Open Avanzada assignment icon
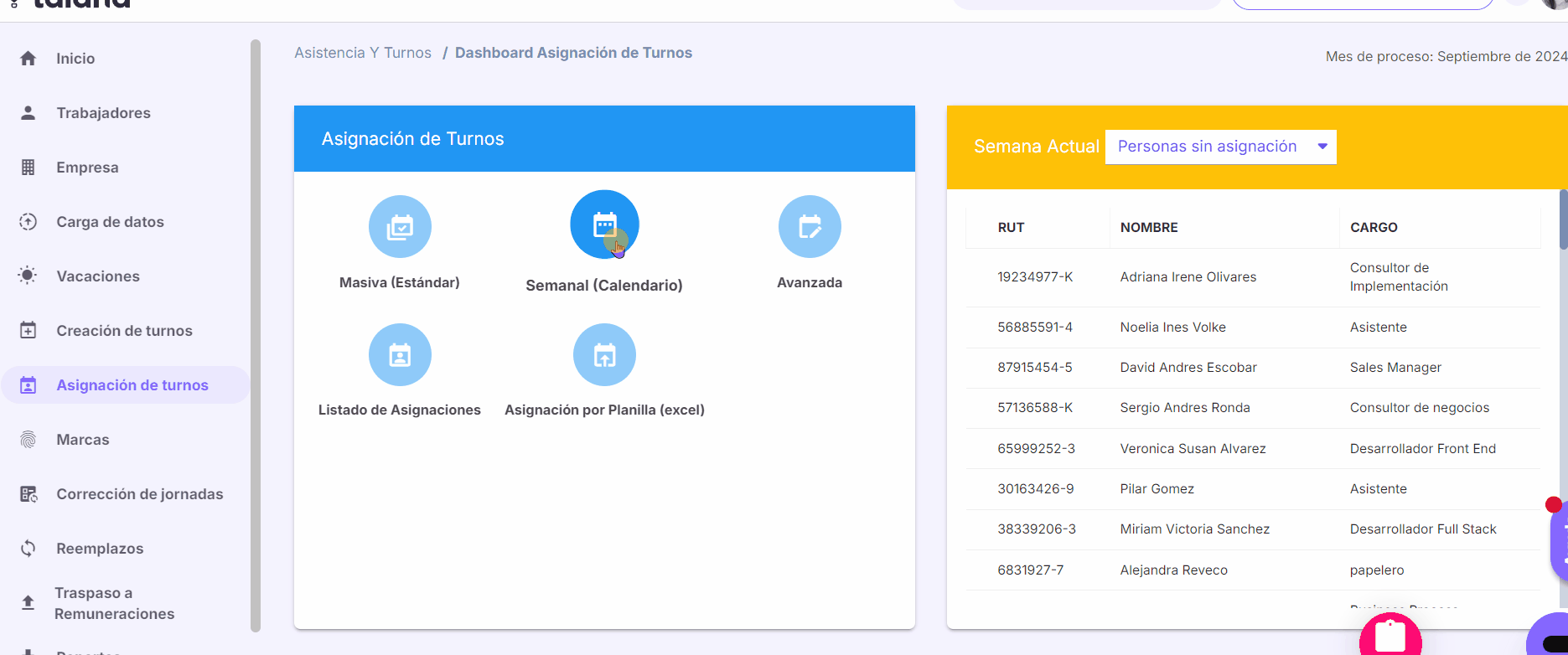This screenshot has height=655, width=1568. [810, 227]
